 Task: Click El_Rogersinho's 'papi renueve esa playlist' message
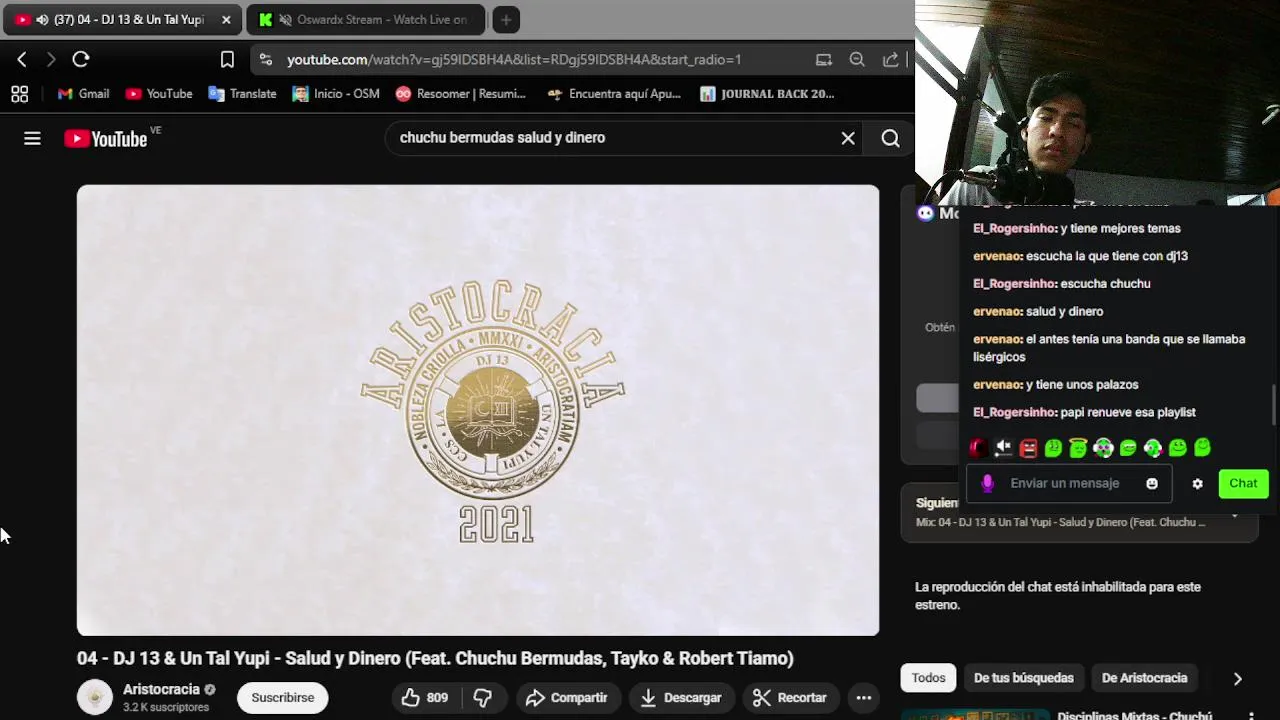point(1084,412)
